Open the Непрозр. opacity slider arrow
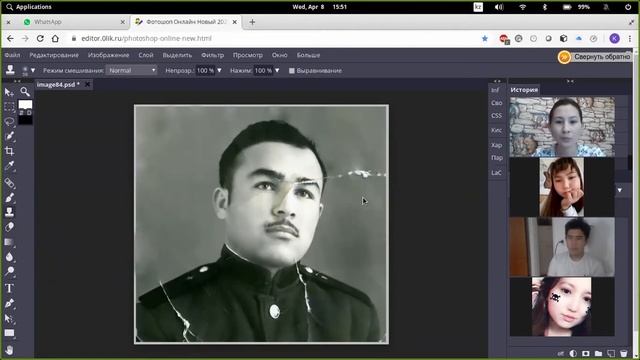 coord(220,71)
